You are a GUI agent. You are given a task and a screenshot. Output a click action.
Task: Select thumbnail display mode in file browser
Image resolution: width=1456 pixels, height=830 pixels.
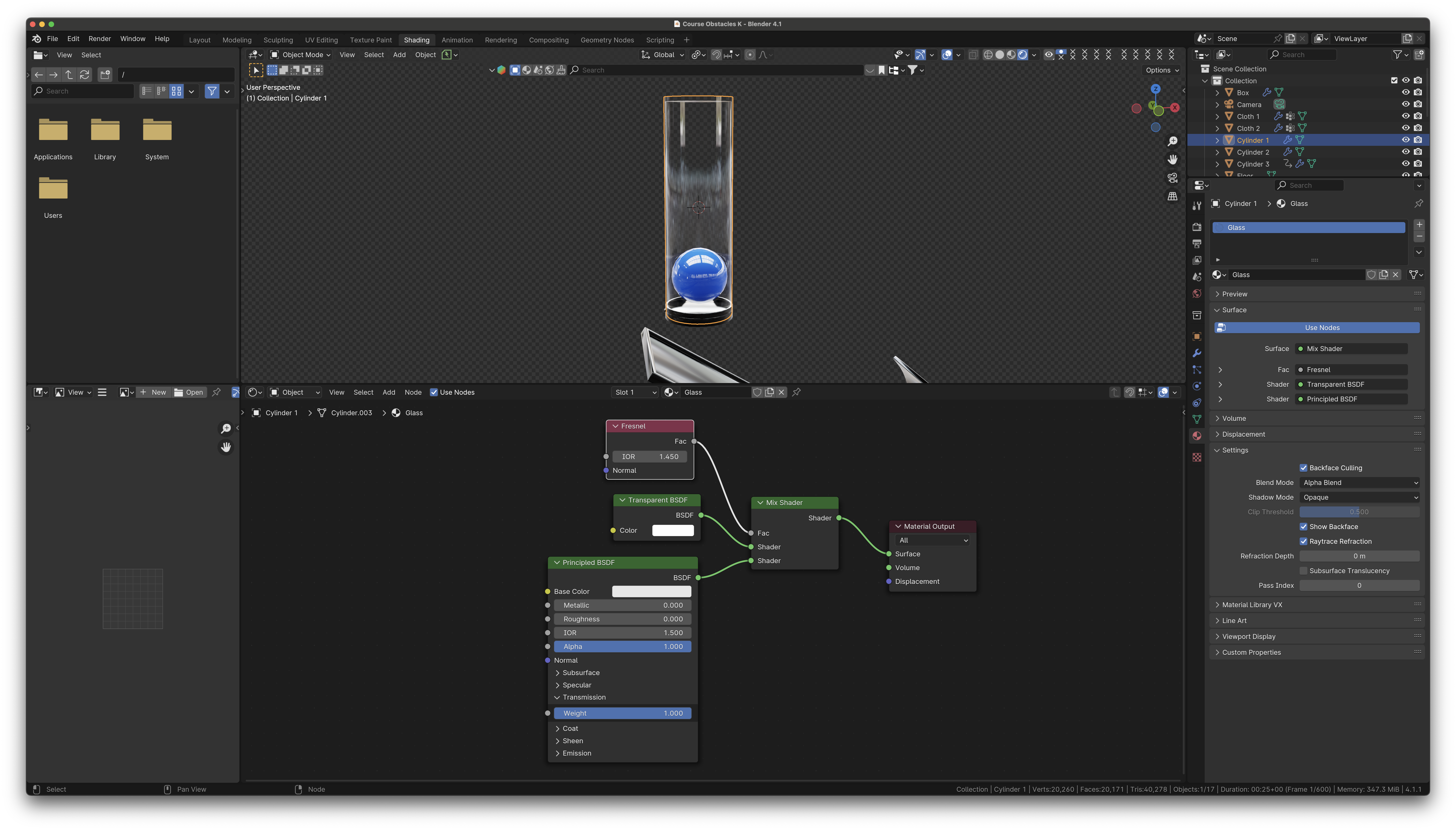[x=176, y=91]
